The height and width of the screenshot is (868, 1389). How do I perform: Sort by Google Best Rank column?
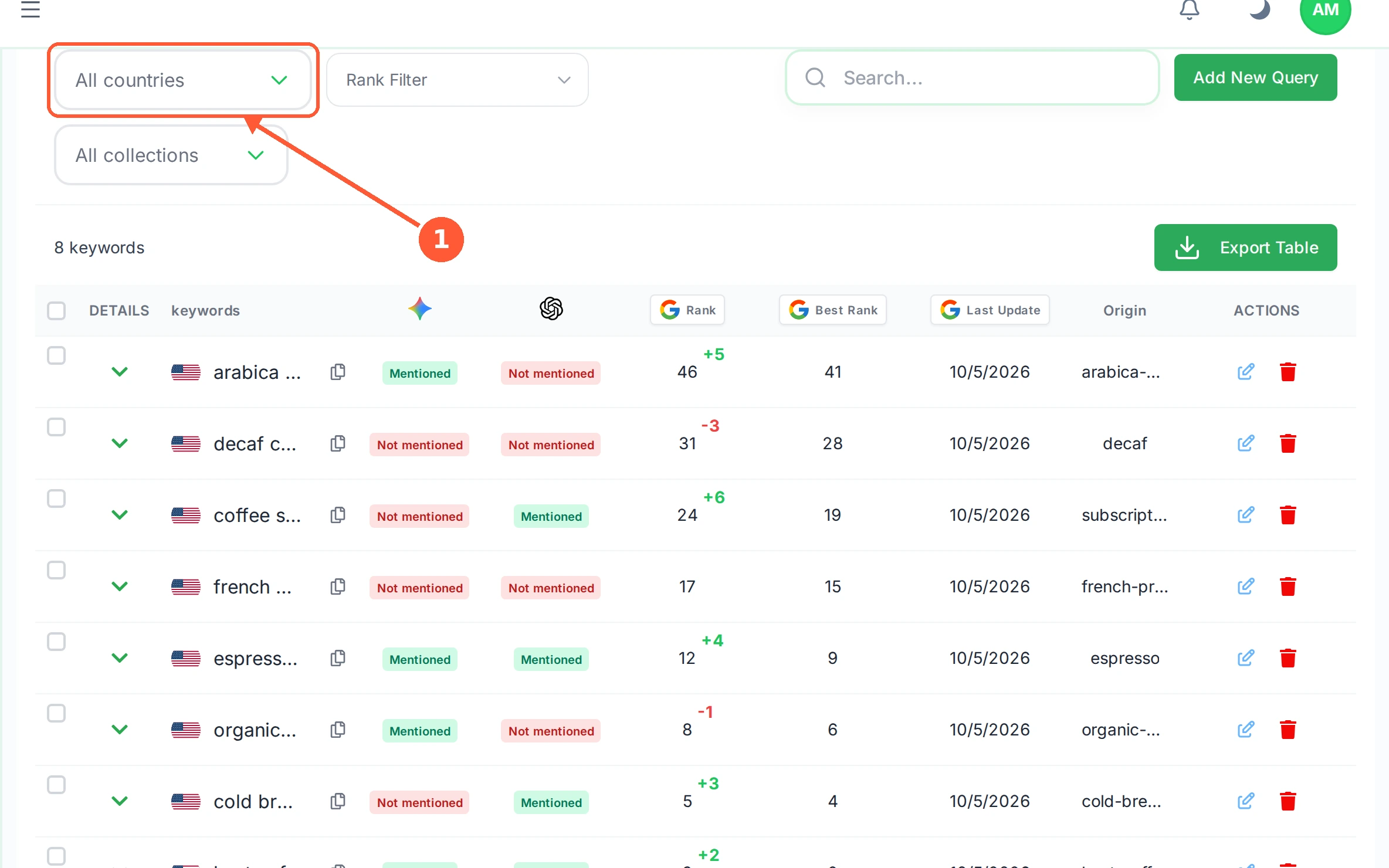[833, 310]
